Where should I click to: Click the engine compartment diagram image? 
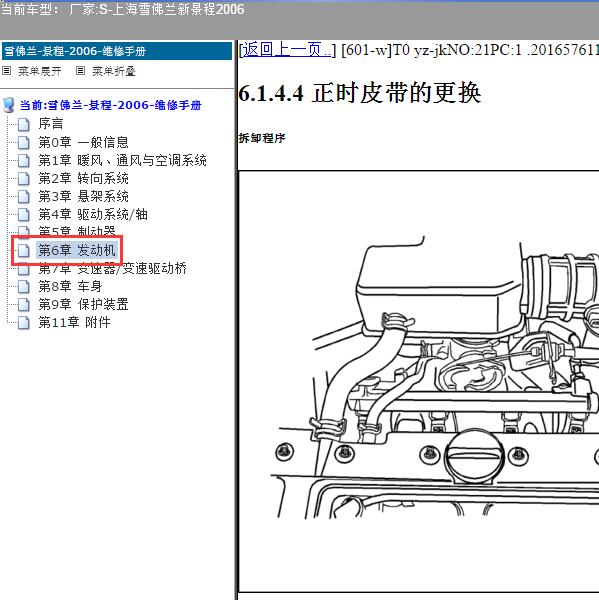pos(419,382)
